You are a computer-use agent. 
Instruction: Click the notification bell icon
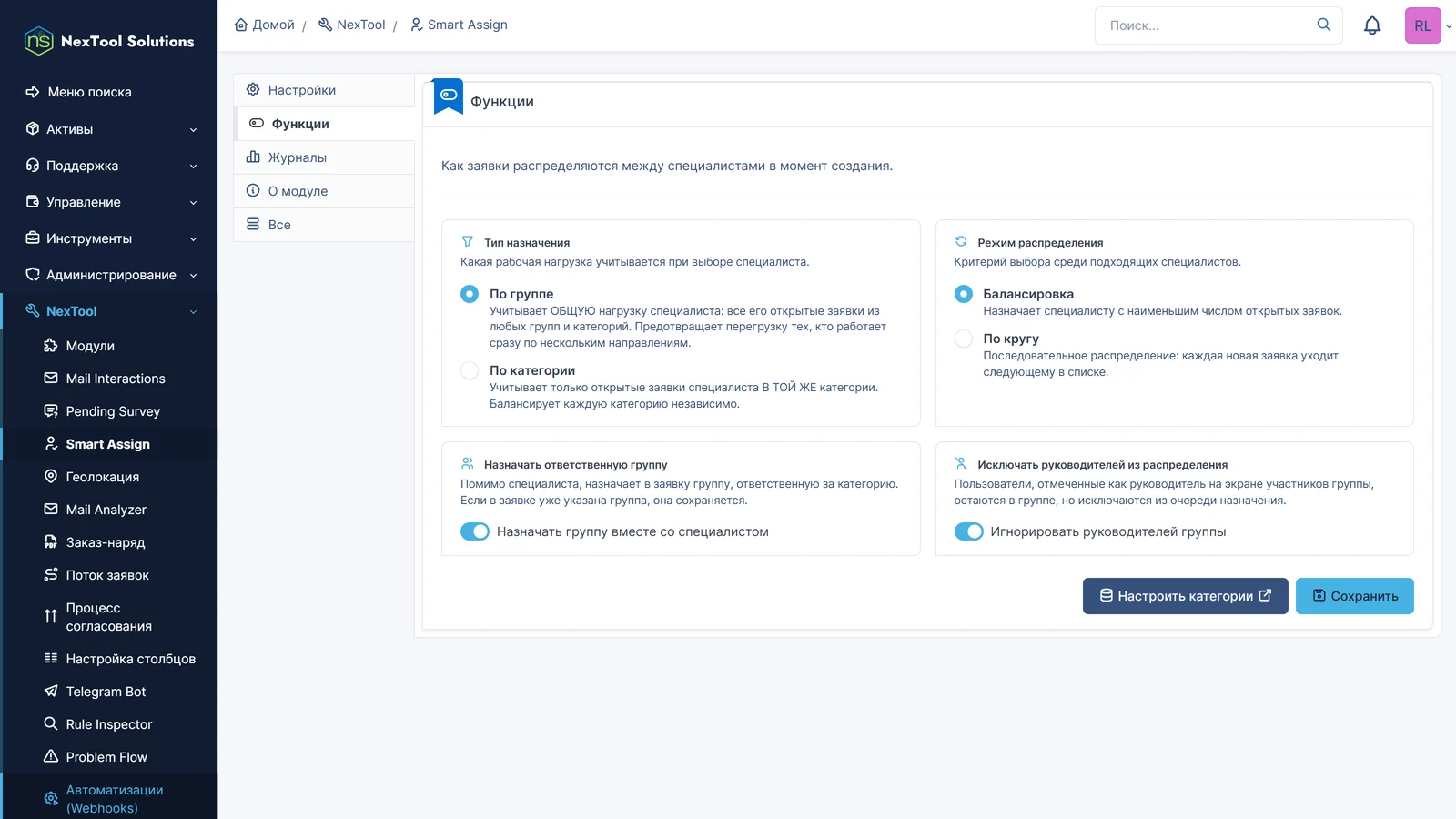pyautogui.click(x=1372, y=25)
